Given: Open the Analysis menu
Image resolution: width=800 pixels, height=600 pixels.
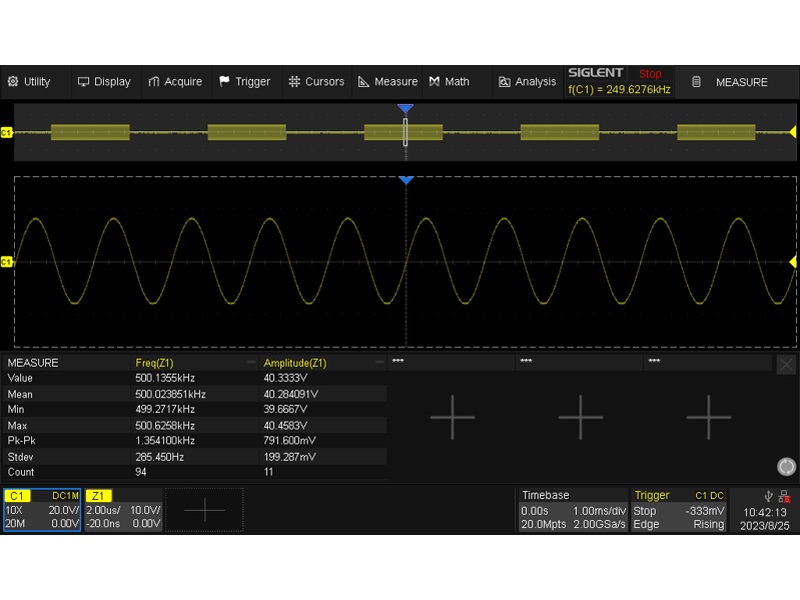Looking at the screenshot, I should (x=527, y=82).
